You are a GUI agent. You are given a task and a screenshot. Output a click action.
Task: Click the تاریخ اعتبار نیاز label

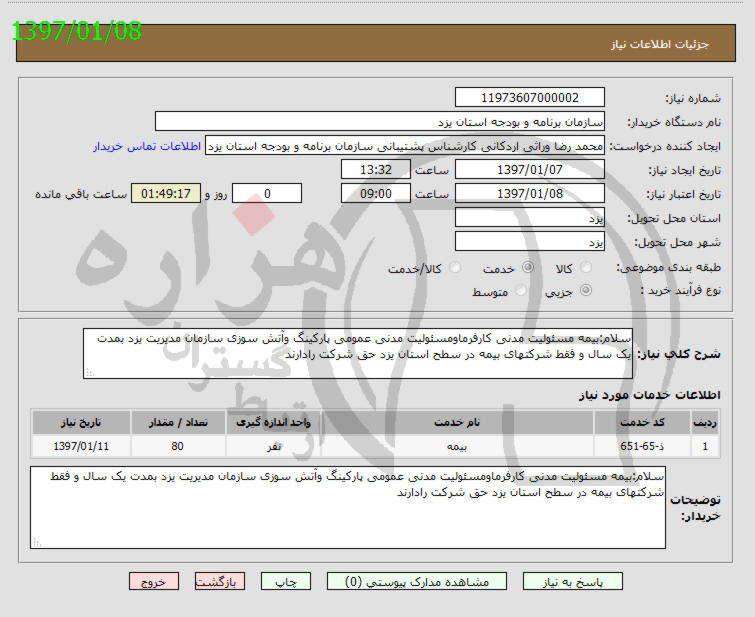click(x=683, y=194)
